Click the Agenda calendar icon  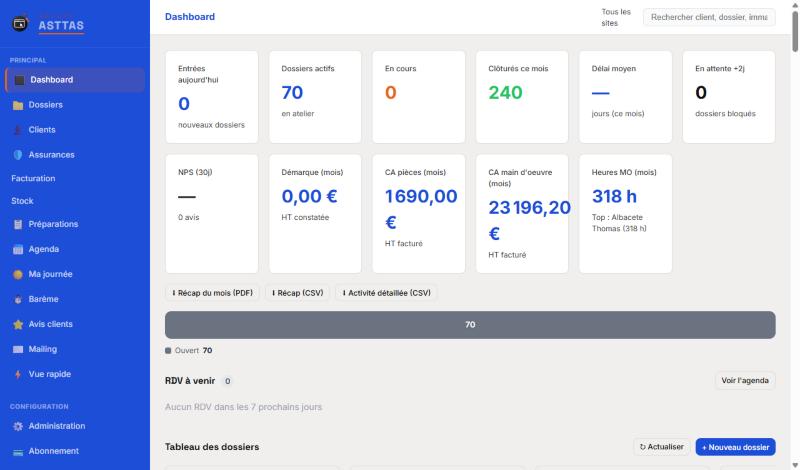point(18,250)
